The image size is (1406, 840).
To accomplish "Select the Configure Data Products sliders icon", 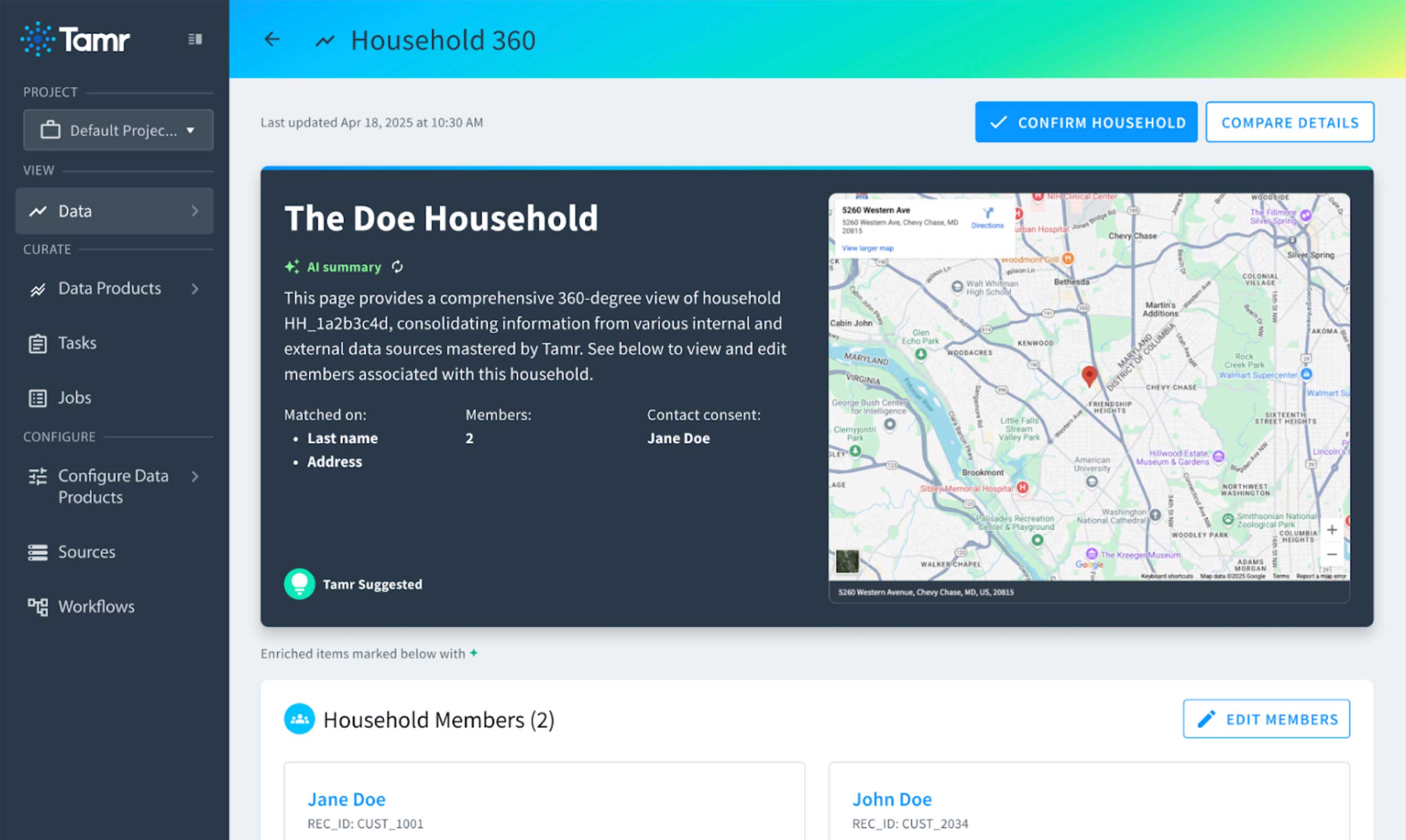I will click(37, 476).
